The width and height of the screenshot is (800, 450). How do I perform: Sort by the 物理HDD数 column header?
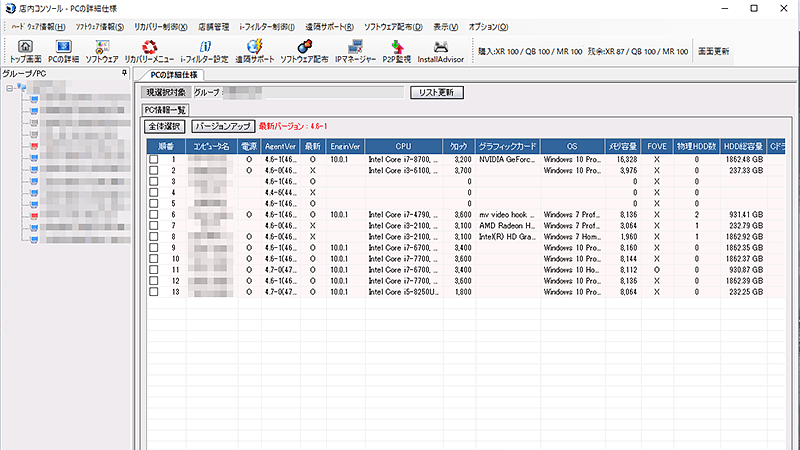click(x=697, y=146)
